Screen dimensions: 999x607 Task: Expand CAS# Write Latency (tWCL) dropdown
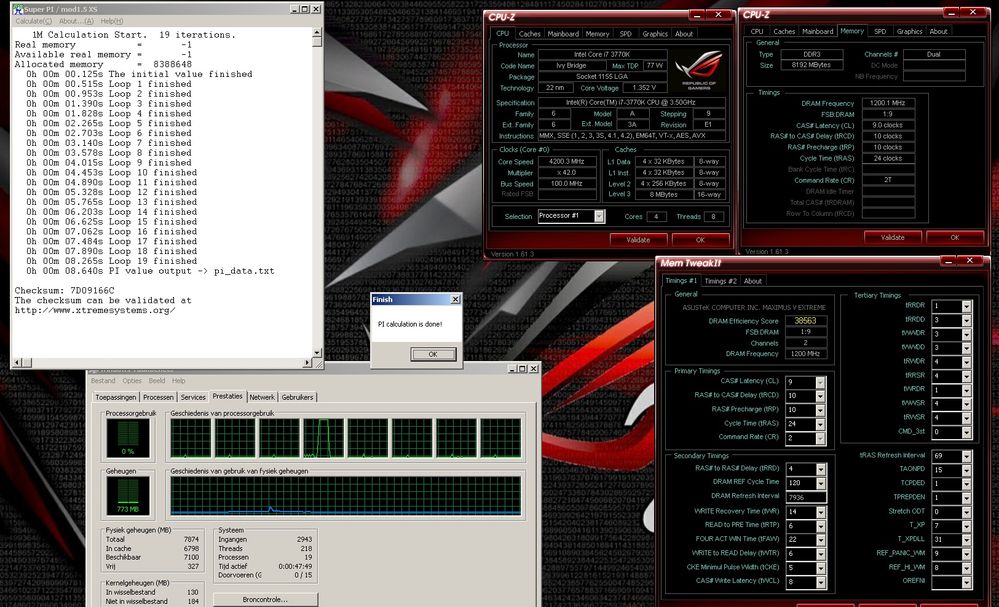tap(821, 582)
